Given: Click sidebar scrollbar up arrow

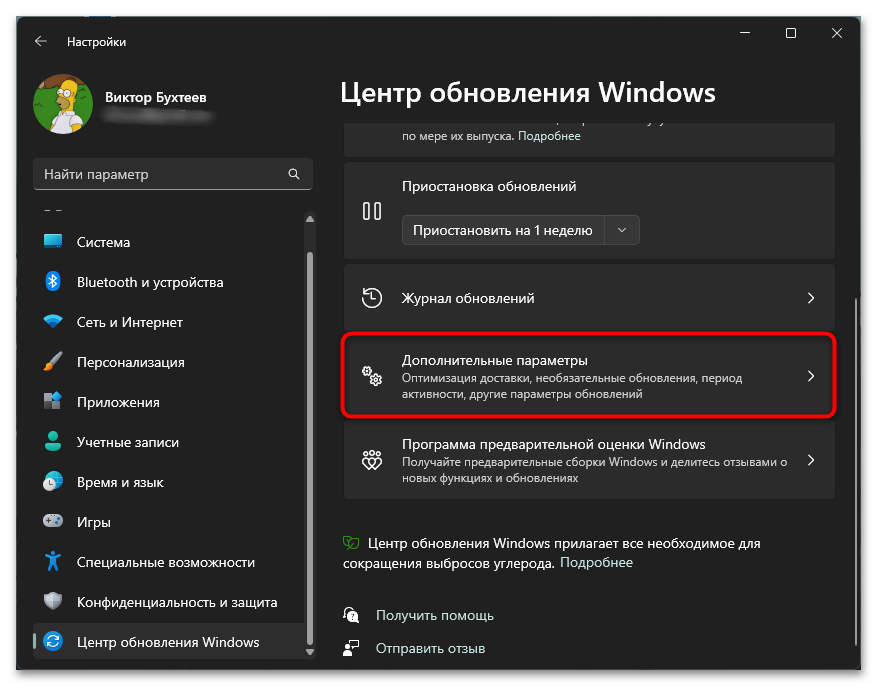Looking at the screenshot, I should click(x=310, y=219).
